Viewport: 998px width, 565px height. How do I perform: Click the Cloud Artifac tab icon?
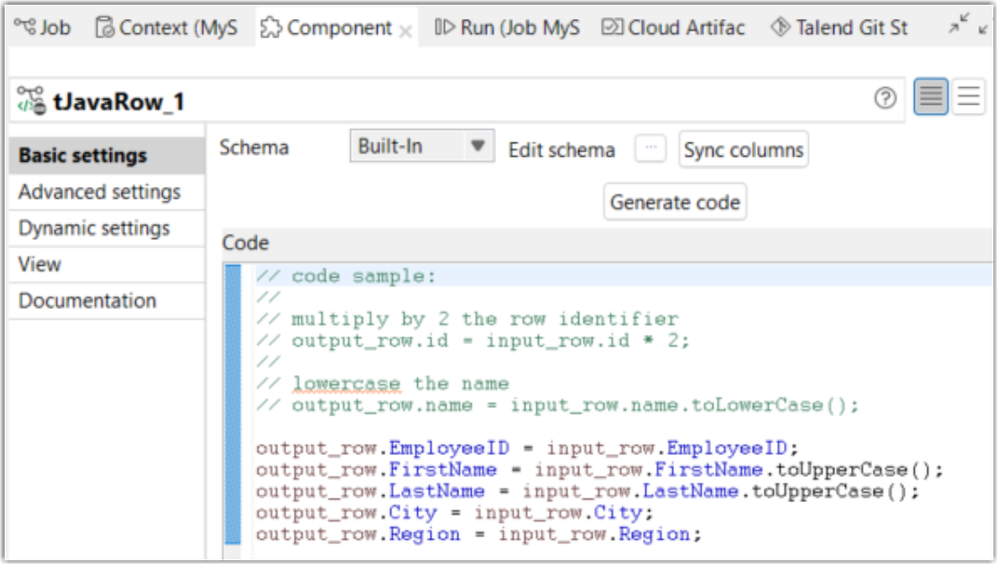click(x=612, y=27)
